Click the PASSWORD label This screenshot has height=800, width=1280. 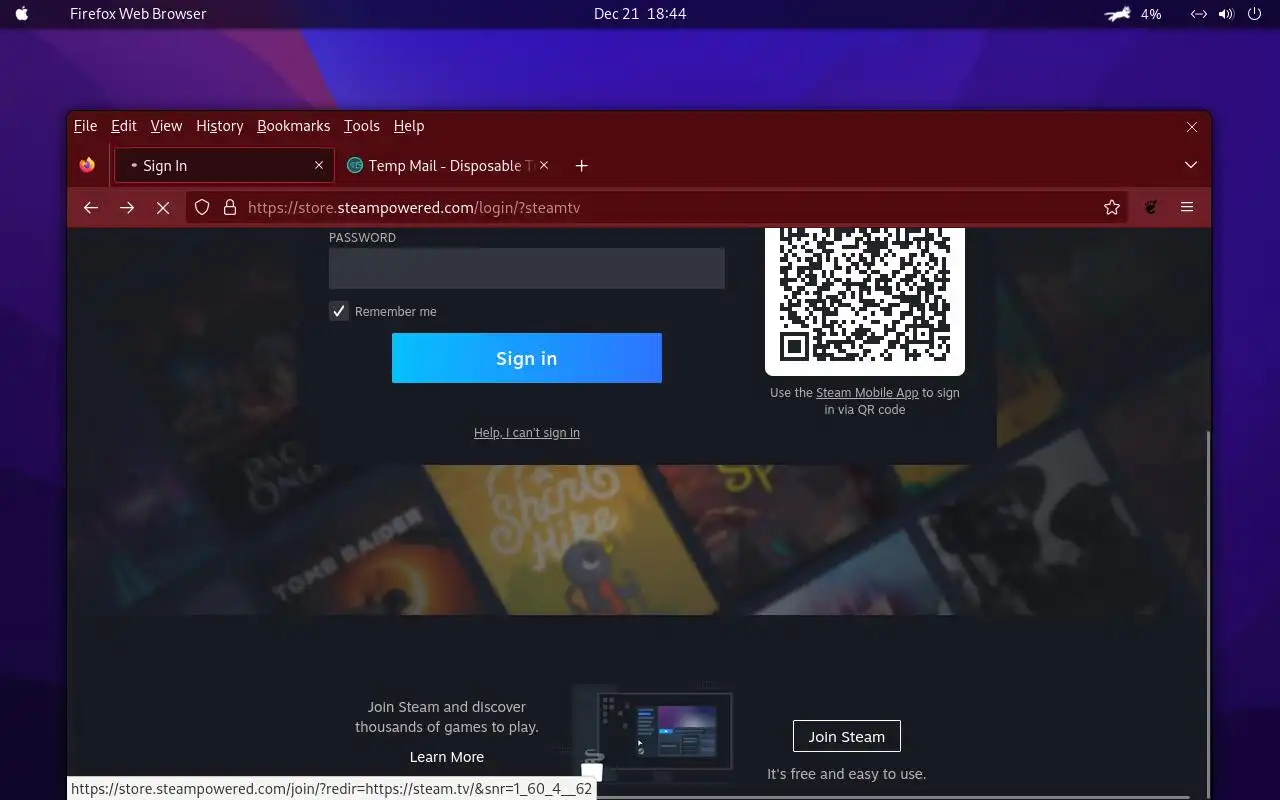pyautogui.click(x=362, y=237)
